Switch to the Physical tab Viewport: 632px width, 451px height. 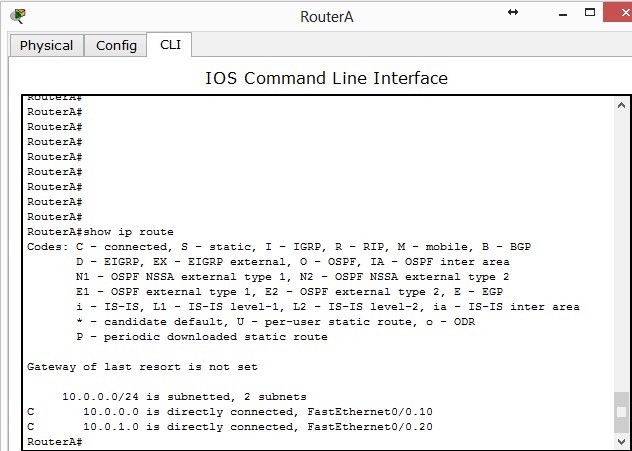(46, 46)
